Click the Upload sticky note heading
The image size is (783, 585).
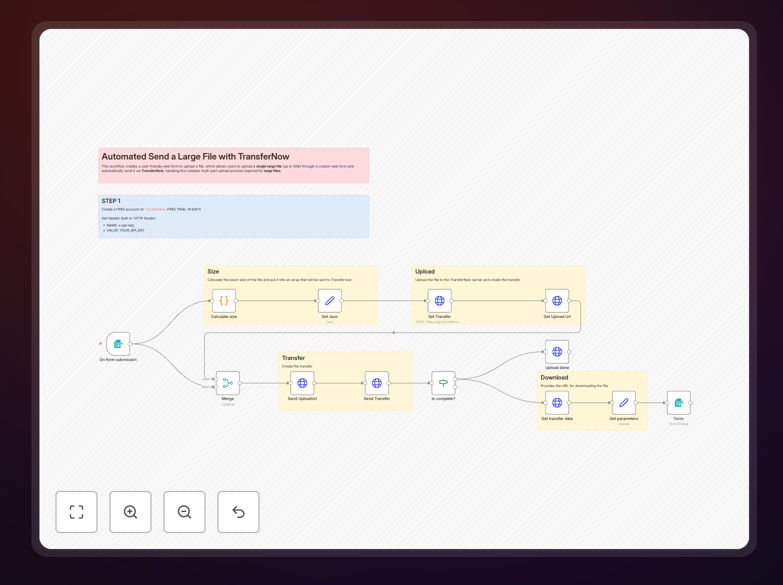click(x=425, y=271)
